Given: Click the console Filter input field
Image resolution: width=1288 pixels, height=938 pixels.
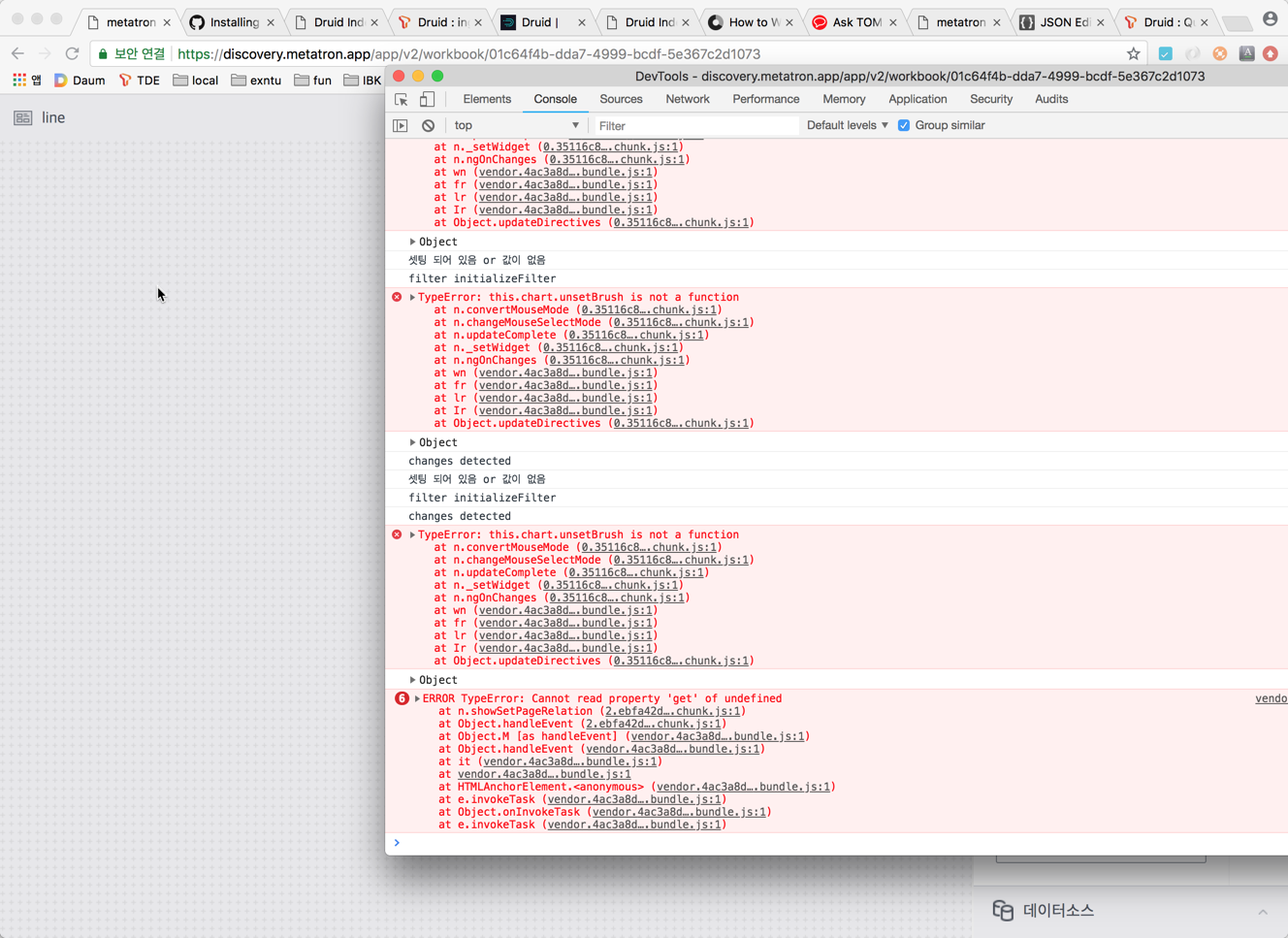Looking at the screenshot, I should coord(695,125).
